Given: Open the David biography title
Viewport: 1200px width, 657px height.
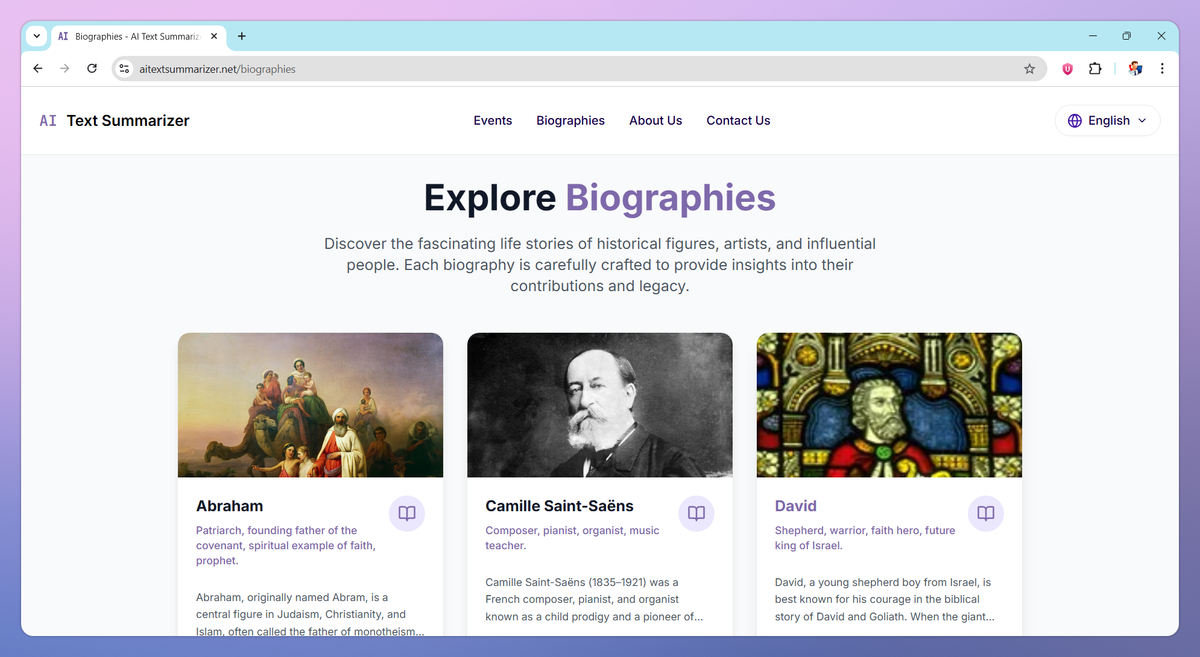Looking at the screenshot, I should [796, 506].
